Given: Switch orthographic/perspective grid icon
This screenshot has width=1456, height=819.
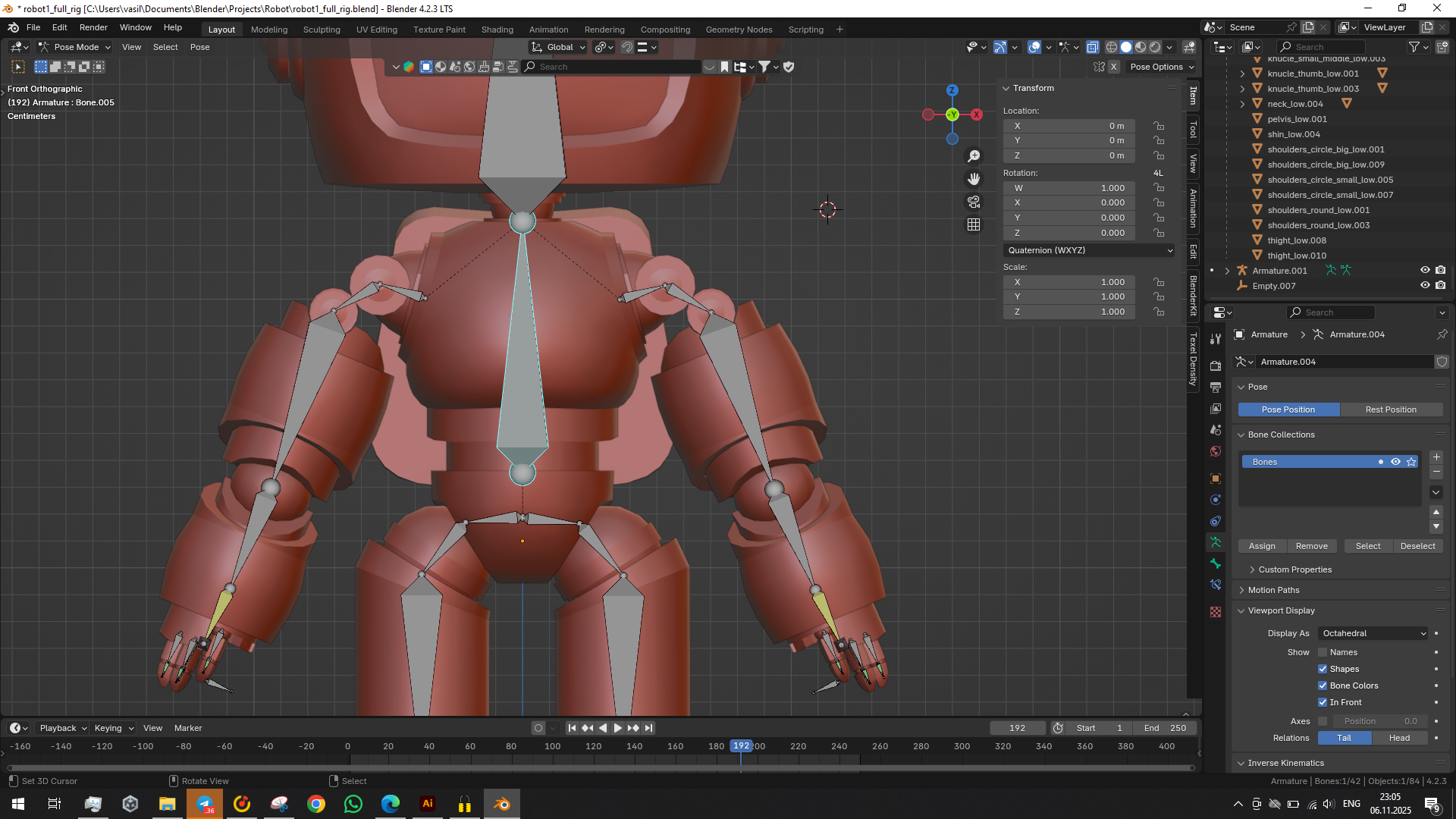Looking at the screenshot, I should pyautogui.click(x=974, y=225).
